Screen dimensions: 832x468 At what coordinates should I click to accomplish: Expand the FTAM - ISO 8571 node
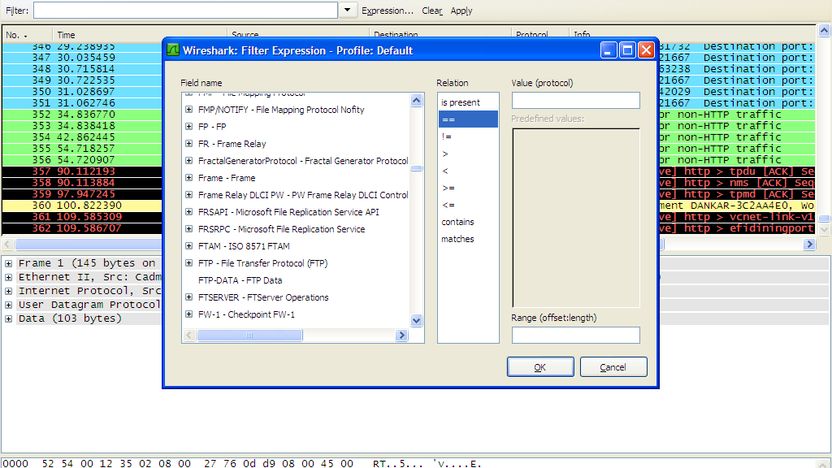pos(188,246)
